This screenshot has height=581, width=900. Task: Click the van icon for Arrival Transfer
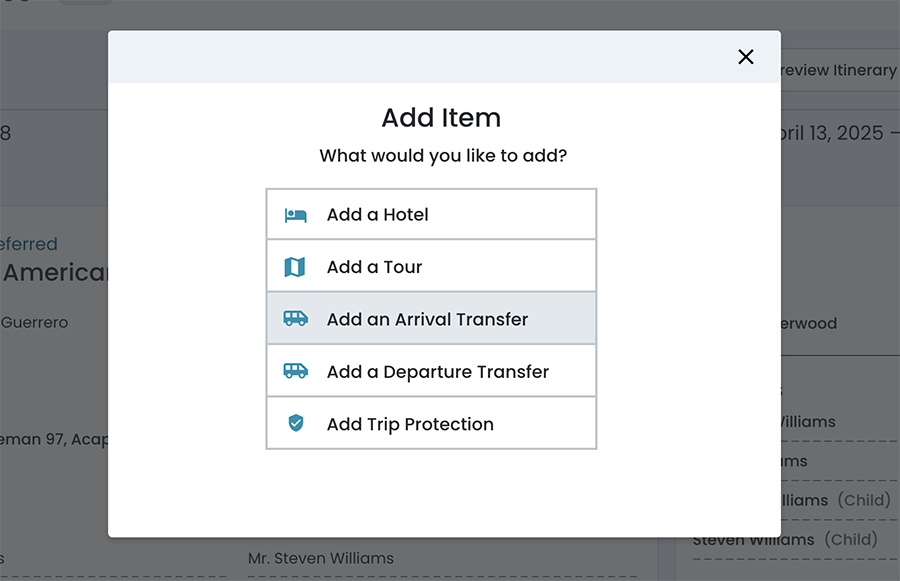coord(295,319)
